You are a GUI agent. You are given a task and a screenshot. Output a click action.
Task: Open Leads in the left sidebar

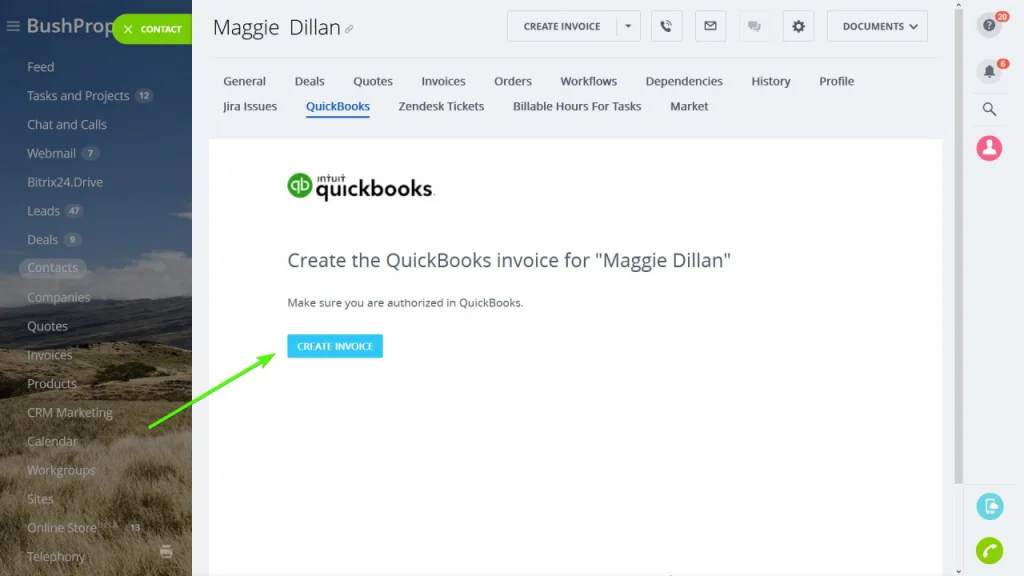43,211
